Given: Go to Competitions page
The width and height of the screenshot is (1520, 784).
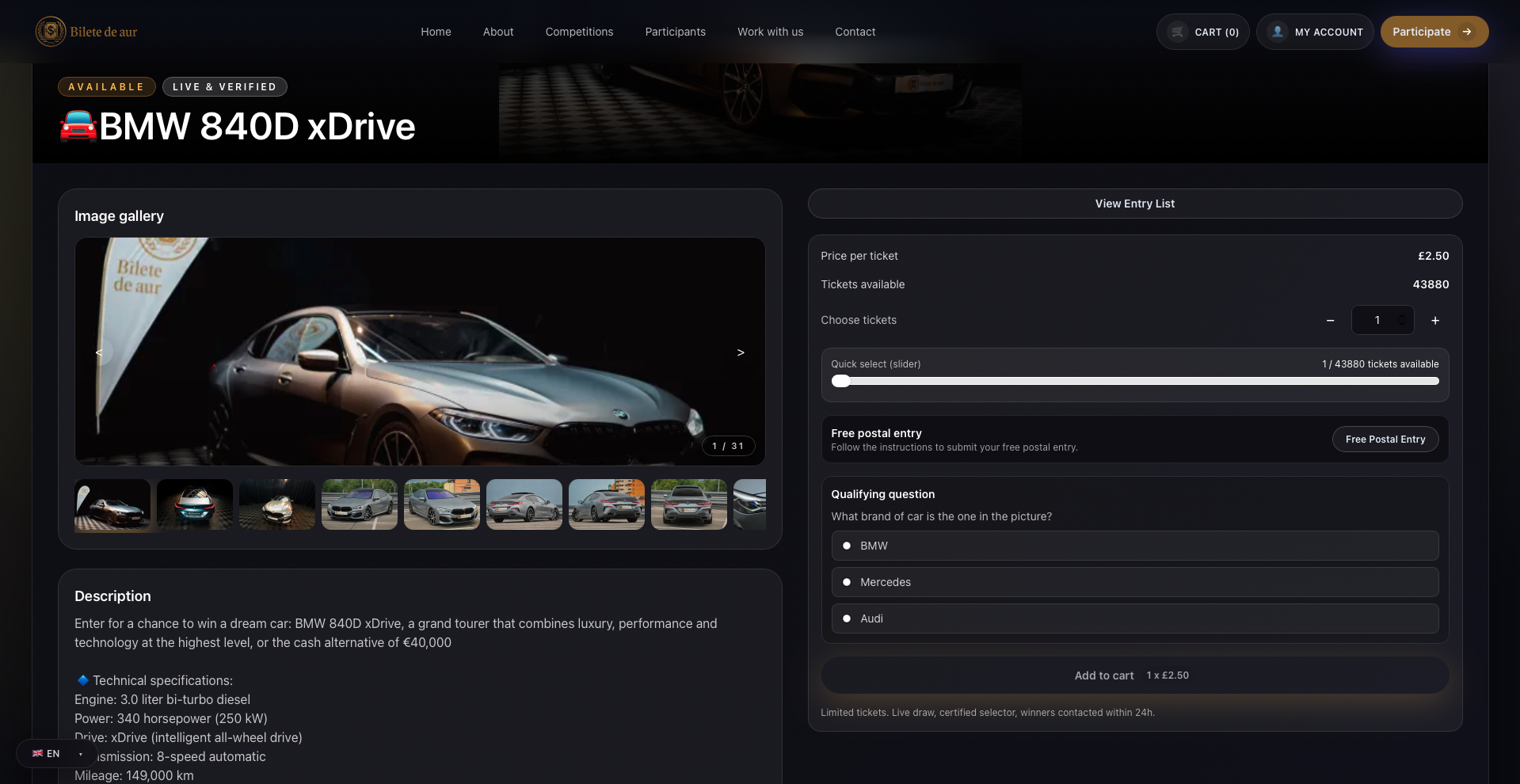Looking at the screenshot, I should click(x=579, y=32).
